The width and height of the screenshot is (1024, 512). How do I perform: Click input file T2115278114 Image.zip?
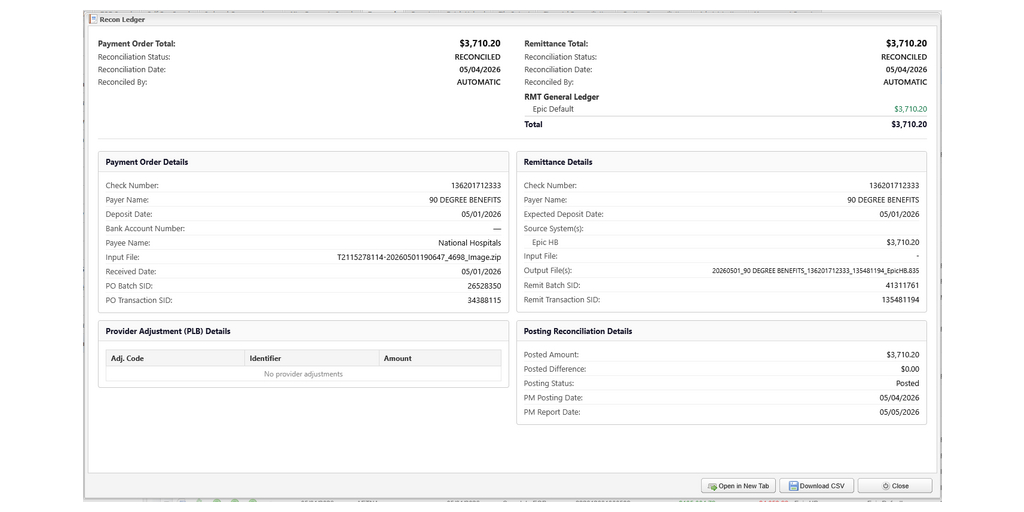pos(419,257)
